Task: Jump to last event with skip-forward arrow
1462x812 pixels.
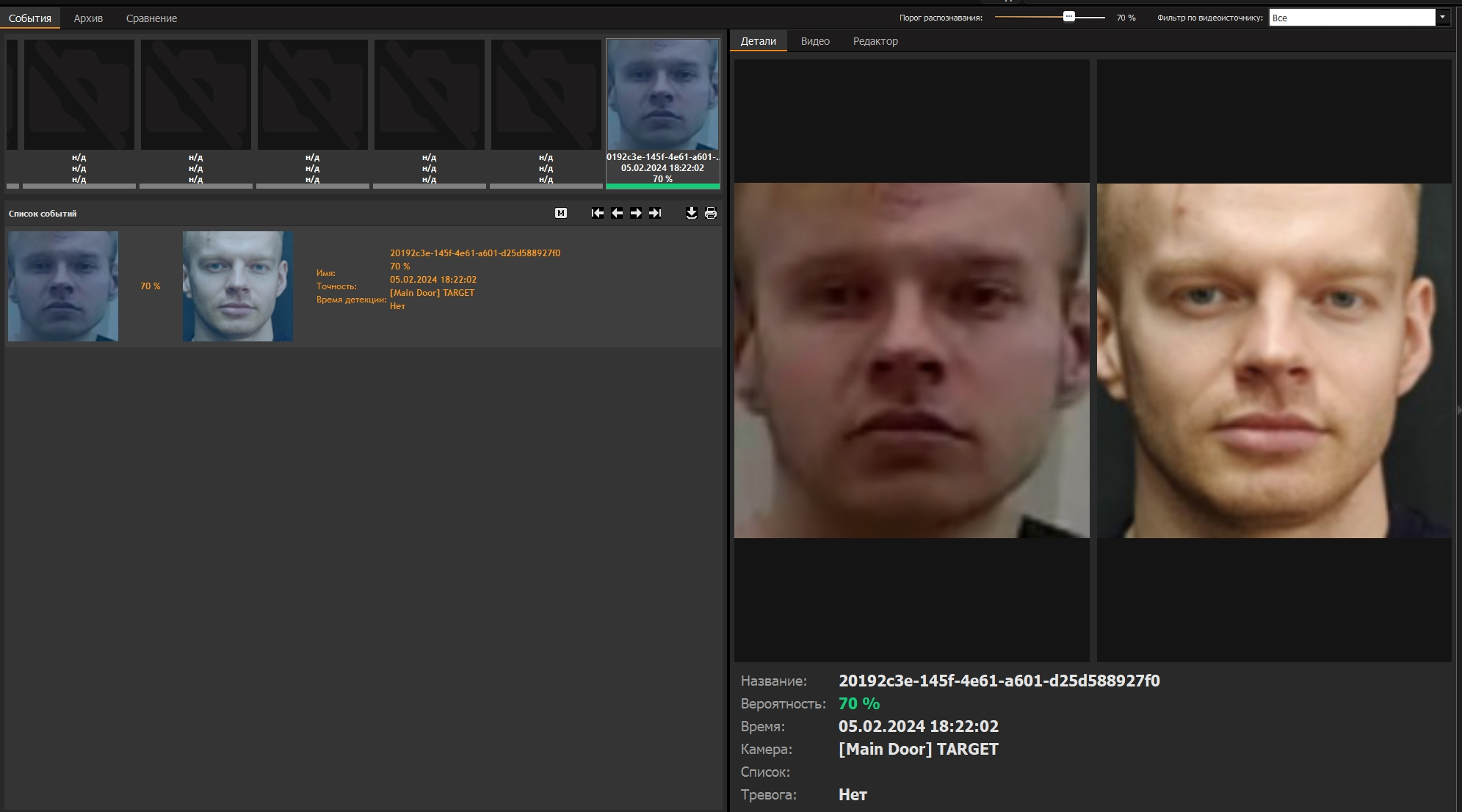Action: pyautogui.click(x=655, y=213)
